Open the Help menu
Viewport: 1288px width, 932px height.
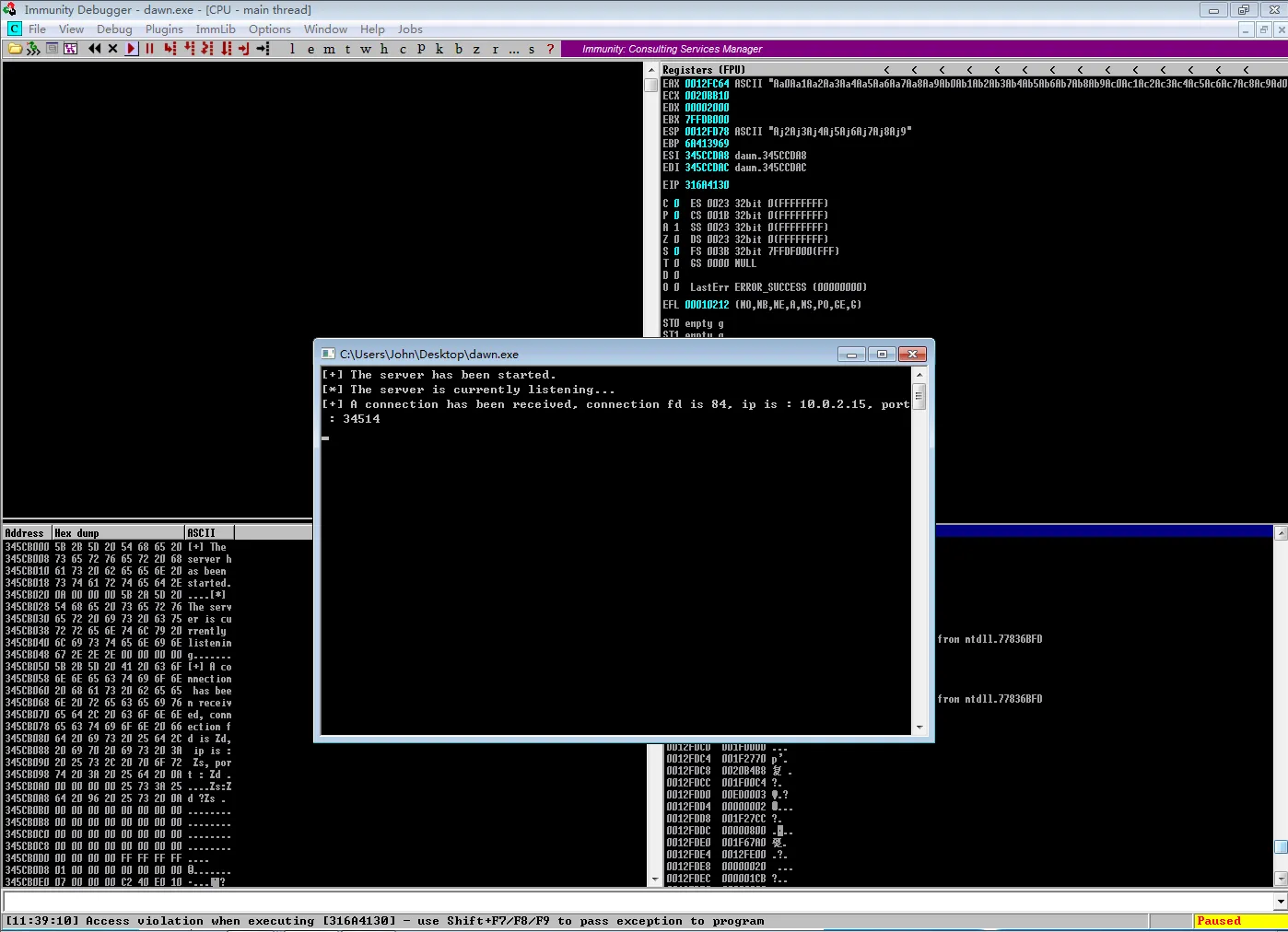click(x=372, y=29)
